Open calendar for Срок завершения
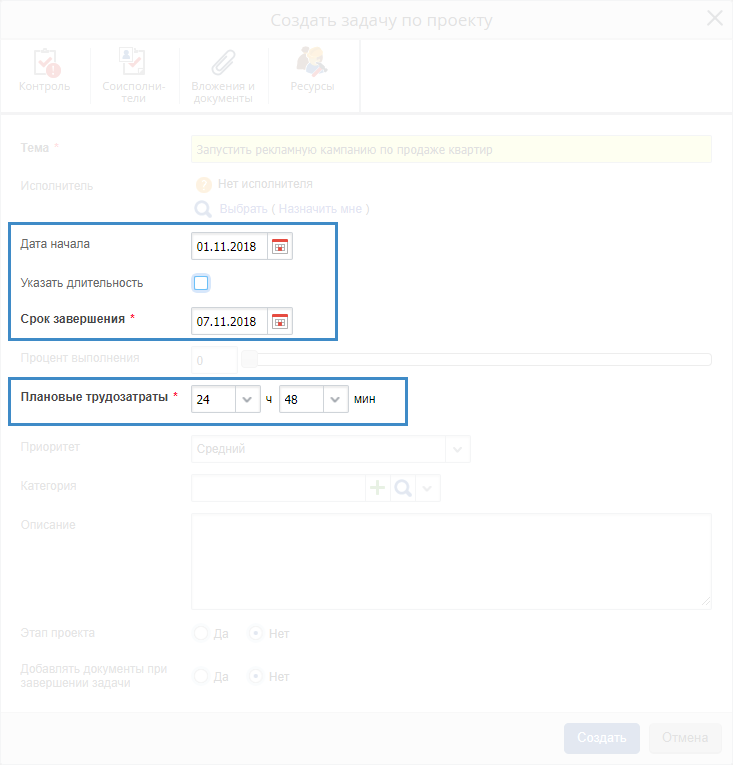 (x=280, y=322)
